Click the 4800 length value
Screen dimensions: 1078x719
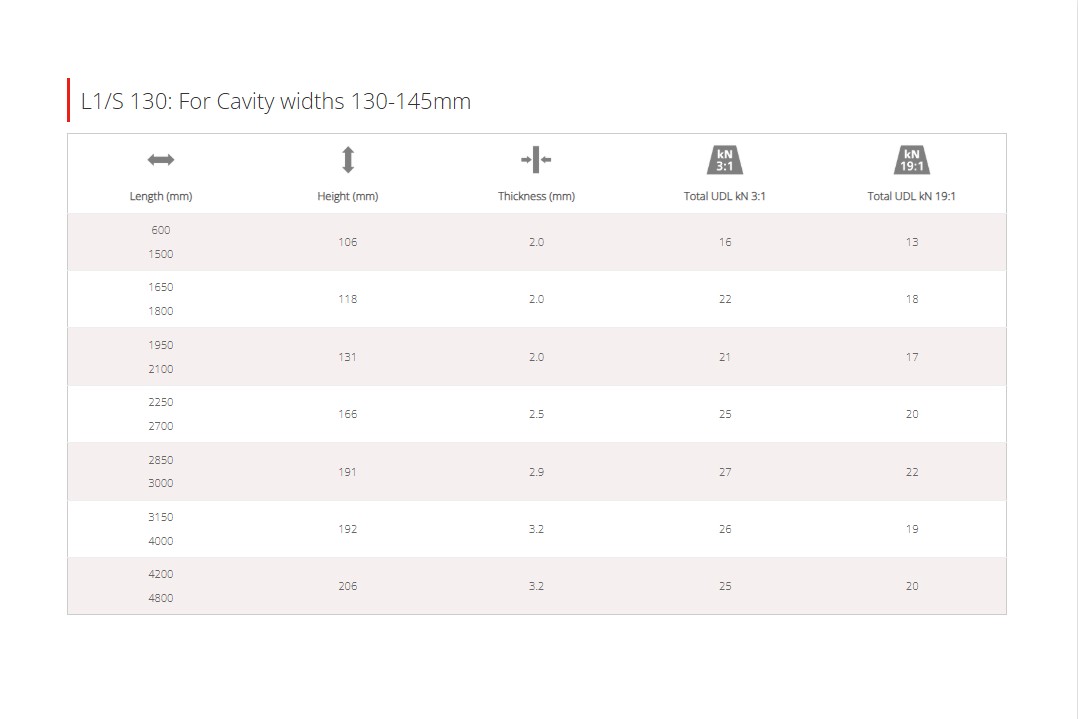tap(161, 598)
